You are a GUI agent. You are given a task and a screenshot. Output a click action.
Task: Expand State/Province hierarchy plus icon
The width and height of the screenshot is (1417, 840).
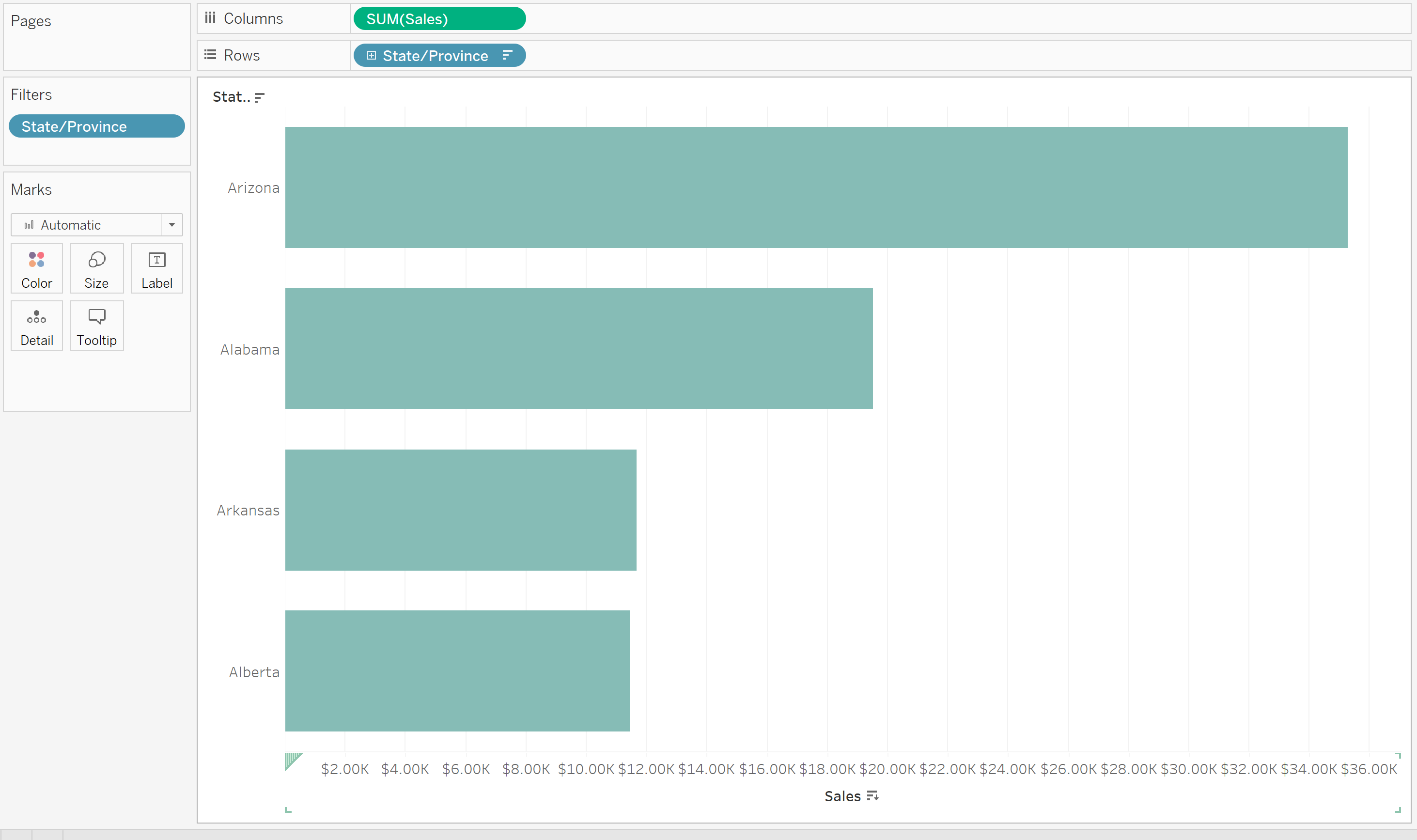coord(371,56)
